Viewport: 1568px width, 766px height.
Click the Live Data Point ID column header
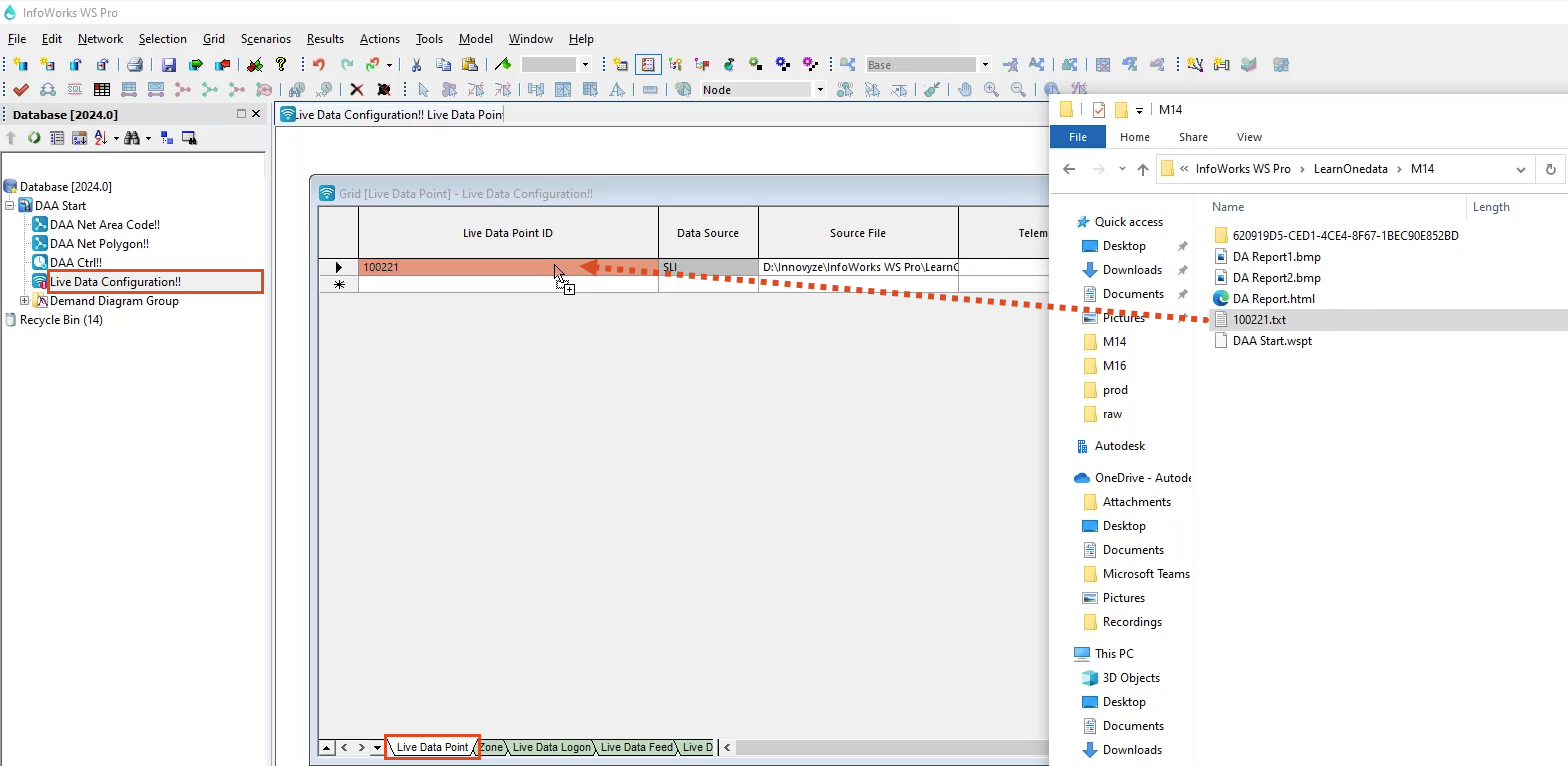click(508, 233)
